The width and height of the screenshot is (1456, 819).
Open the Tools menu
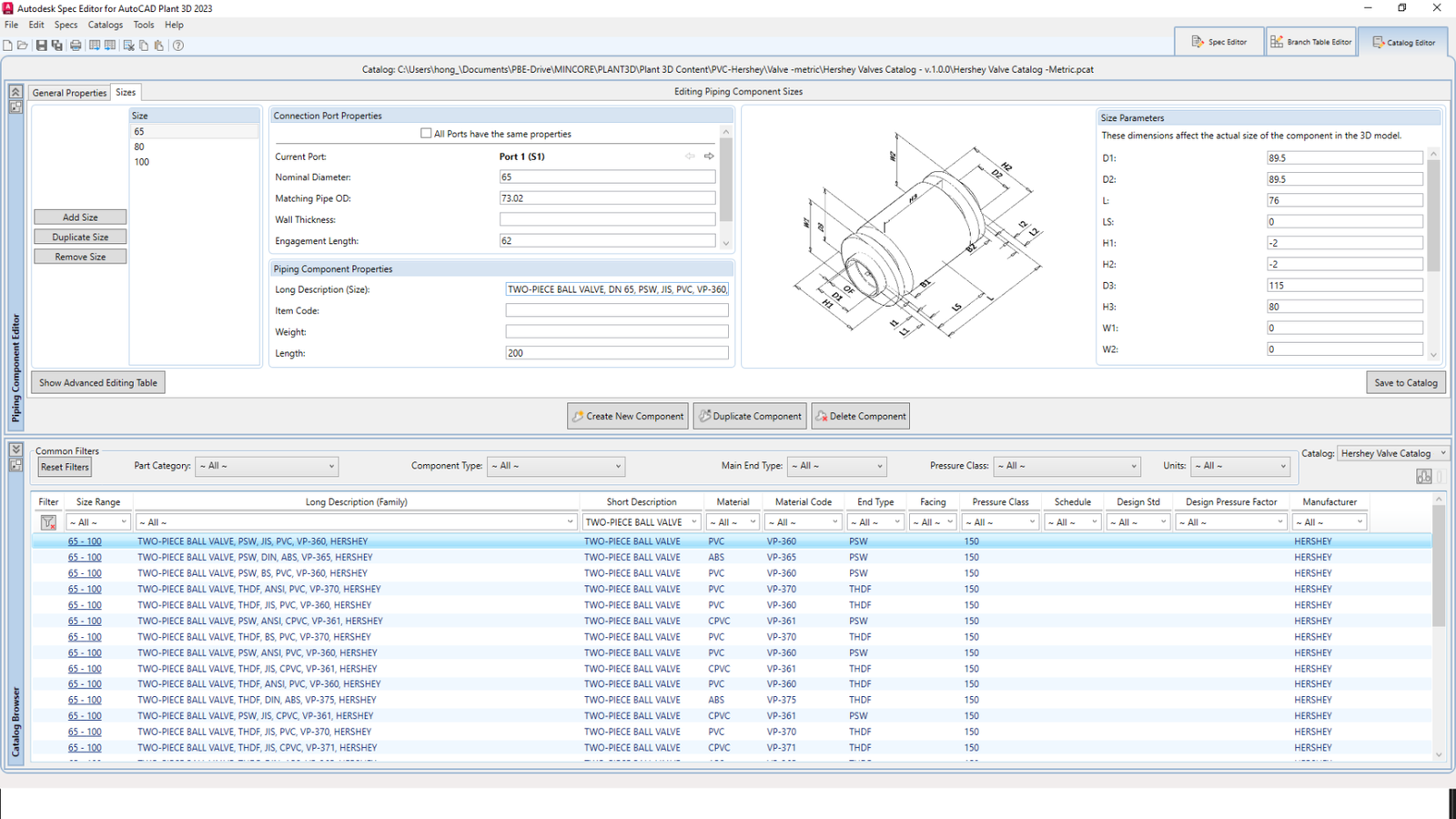pyautogui.click(x=144, y=25)
